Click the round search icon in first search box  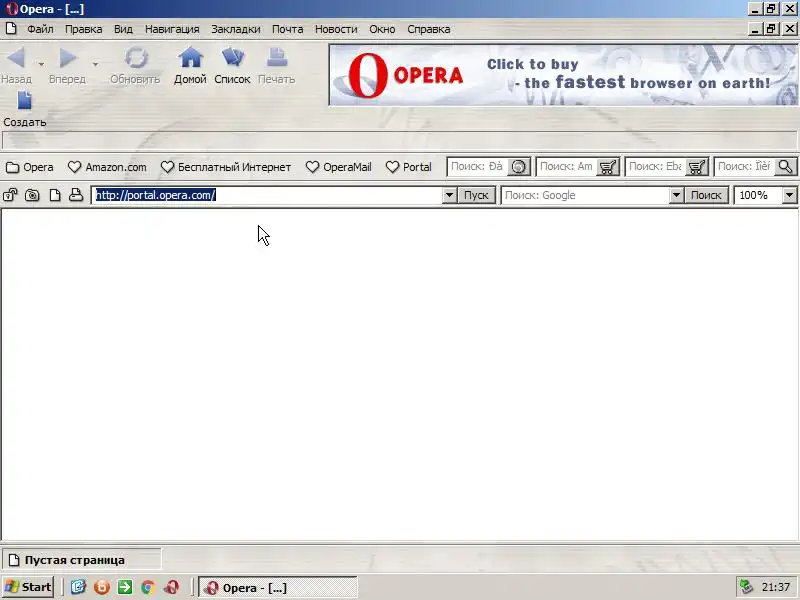[x=518, y=167]
